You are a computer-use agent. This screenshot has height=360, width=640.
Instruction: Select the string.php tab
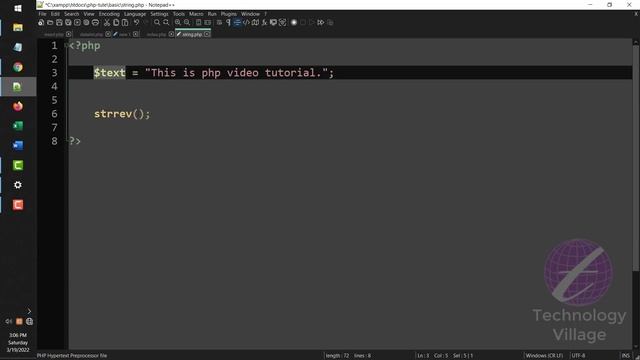192,34
